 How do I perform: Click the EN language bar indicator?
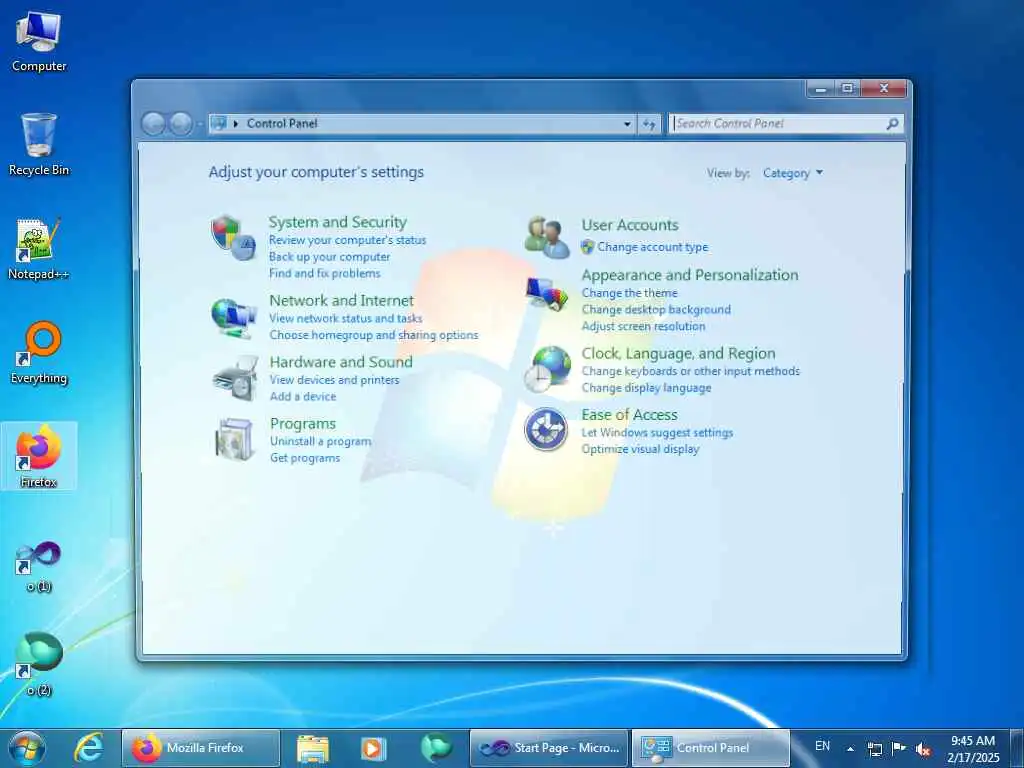pyautogui.click(x=822, y=746)
